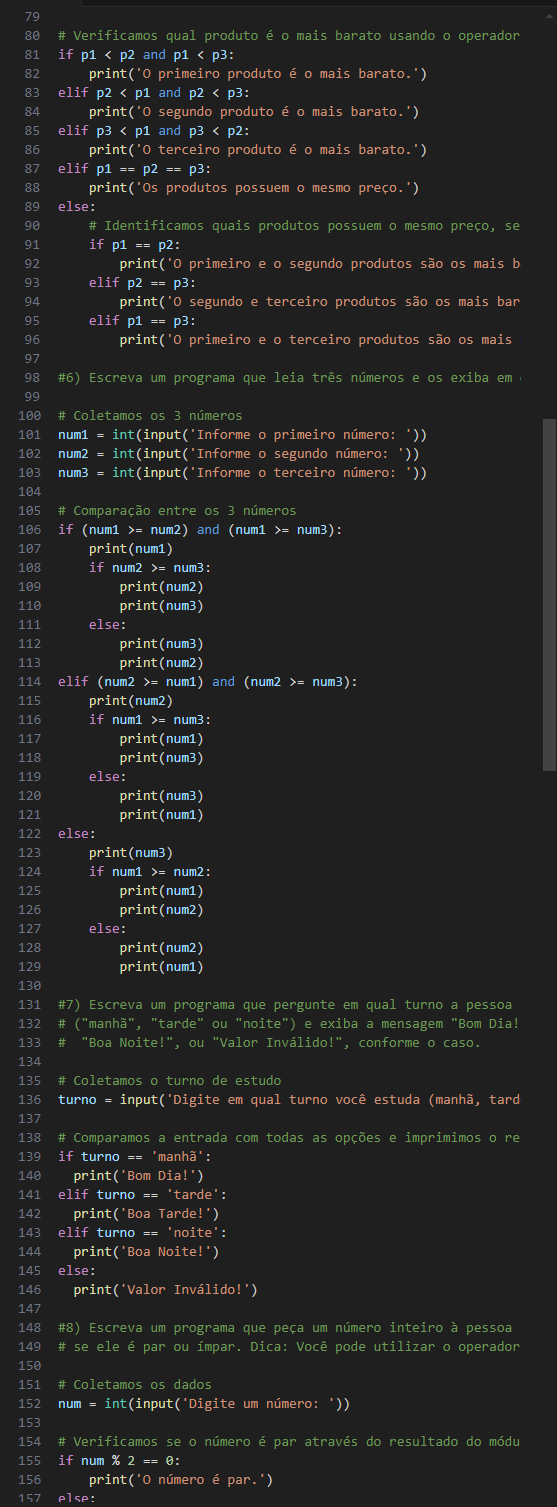Click comment '# Identificamos quais produtos possuem o mesmo preço'

click(304, 225)
